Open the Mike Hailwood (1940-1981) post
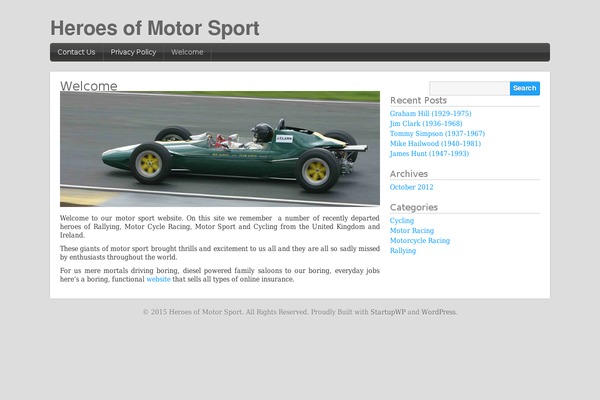This screenshot has height=400, width=600. (x=435, y=144)
